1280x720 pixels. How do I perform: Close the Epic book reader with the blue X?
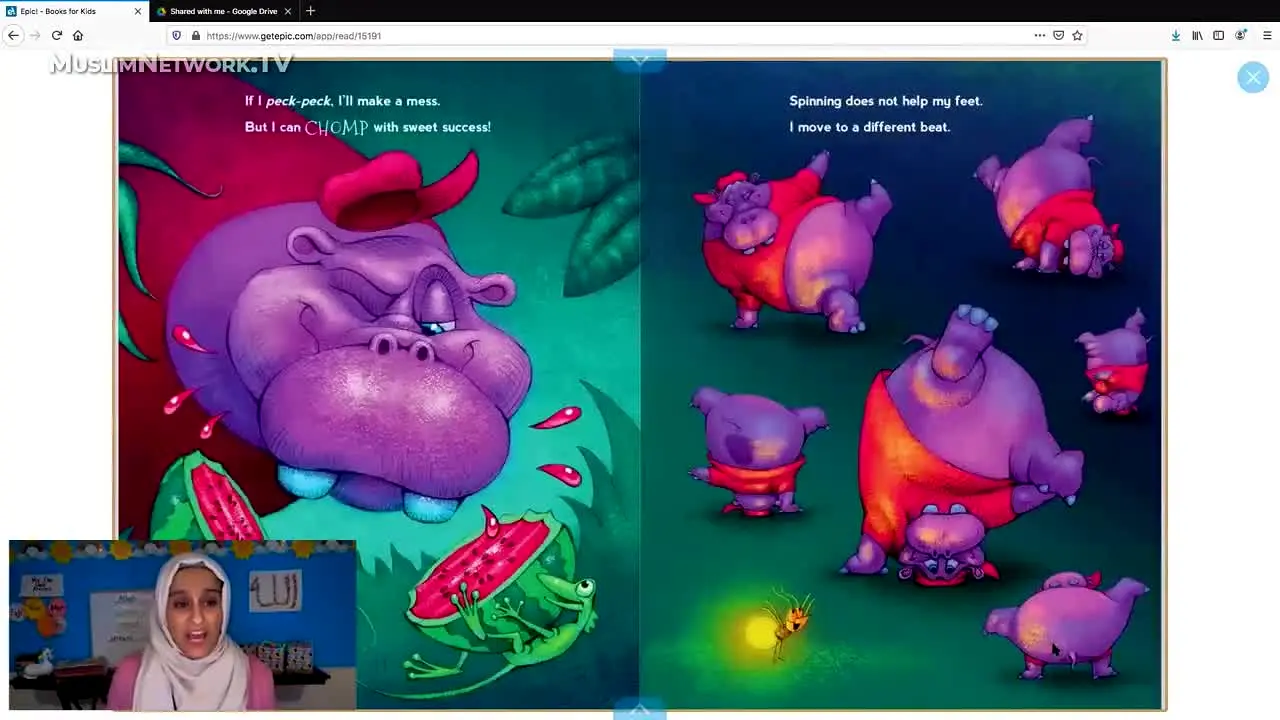[1252, 77]
